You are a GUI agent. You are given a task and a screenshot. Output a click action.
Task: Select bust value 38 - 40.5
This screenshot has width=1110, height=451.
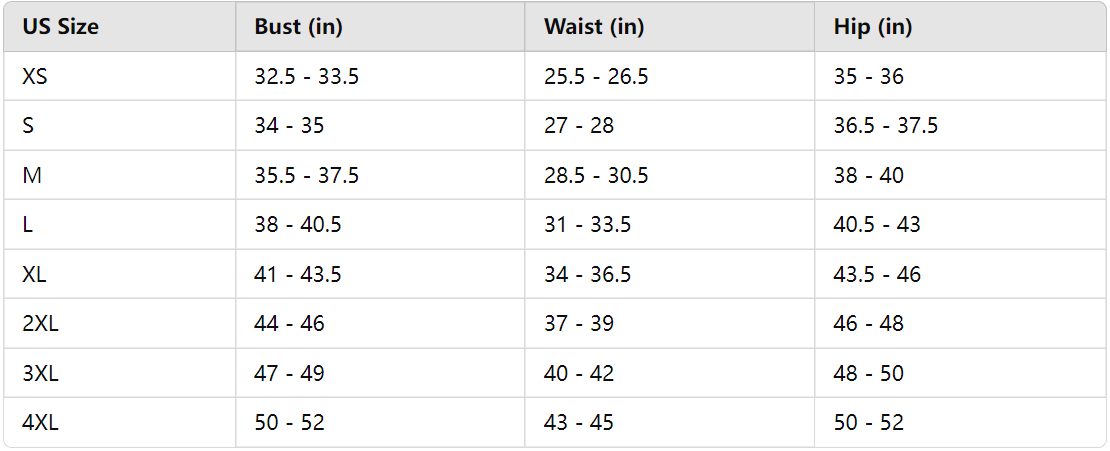(298, 225)
